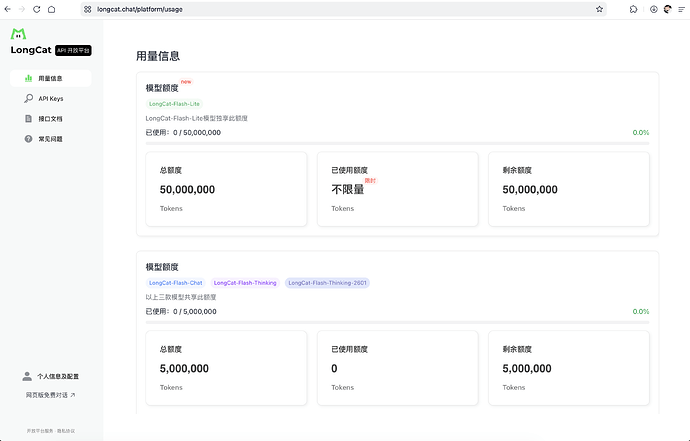Click the second 模型额度 heading above LongCat-Flash-Chat
690x441 pixels.
click(x=162, y=267)
